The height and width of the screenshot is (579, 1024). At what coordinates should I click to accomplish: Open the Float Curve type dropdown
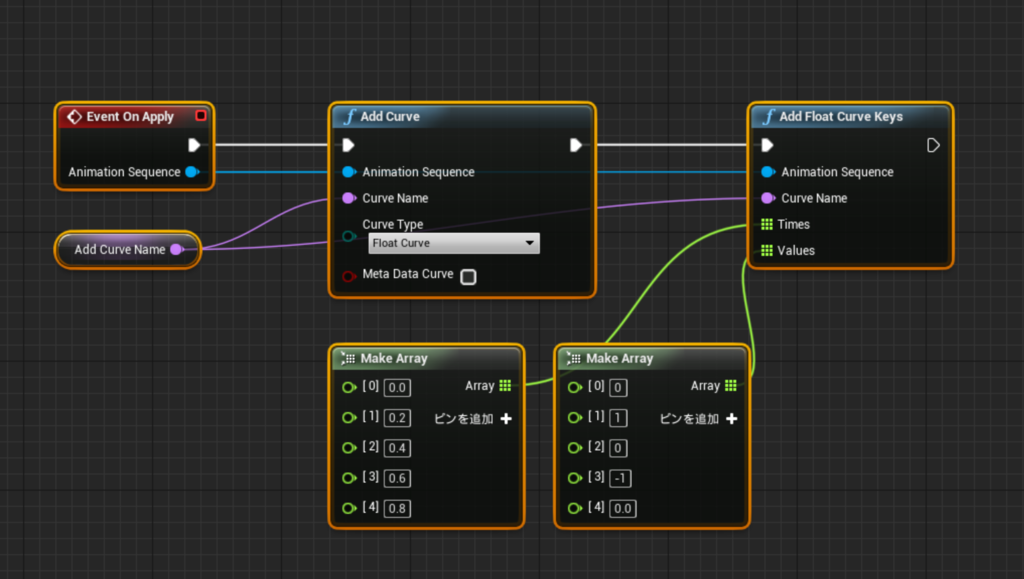click(x=454, y=243)
